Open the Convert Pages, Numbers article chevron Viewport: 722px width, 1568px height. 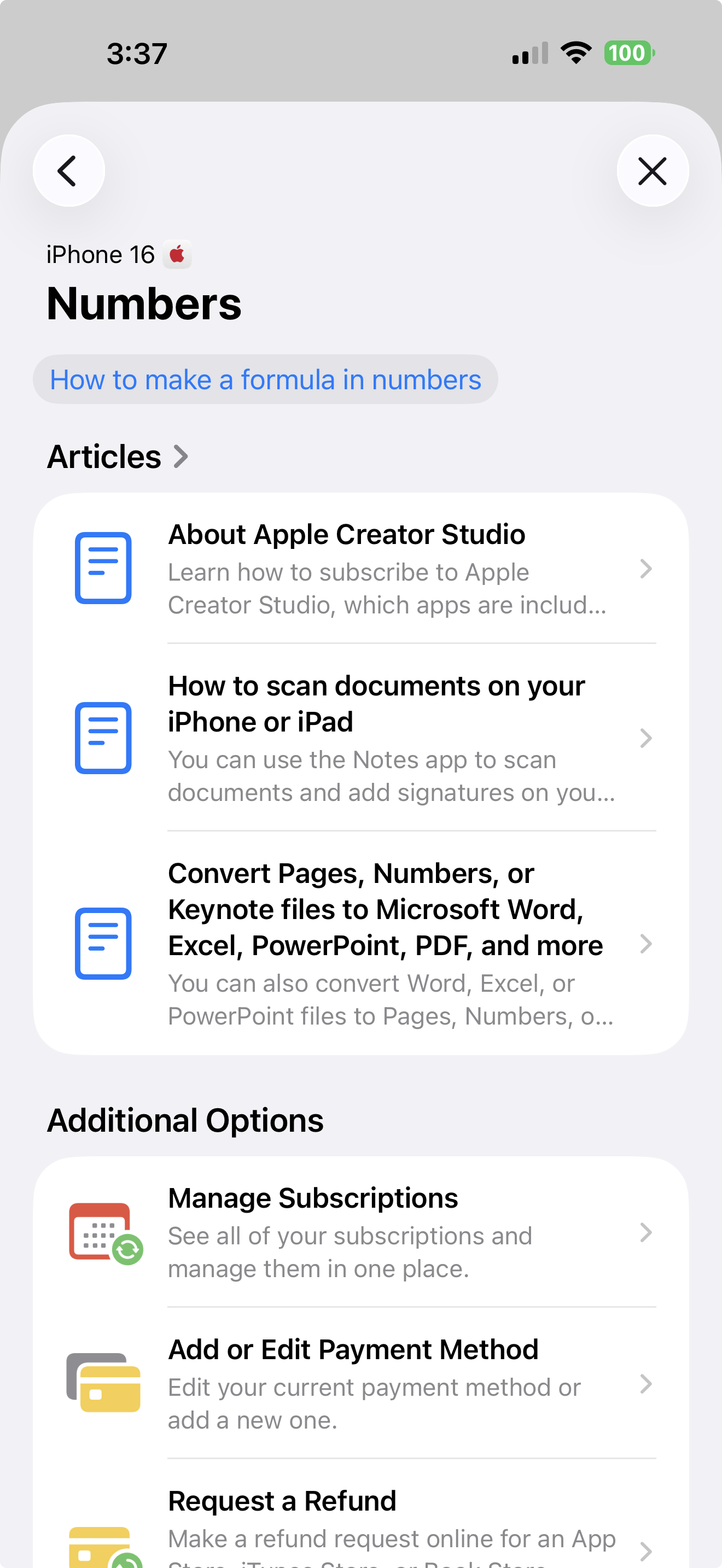click(646, 944)
